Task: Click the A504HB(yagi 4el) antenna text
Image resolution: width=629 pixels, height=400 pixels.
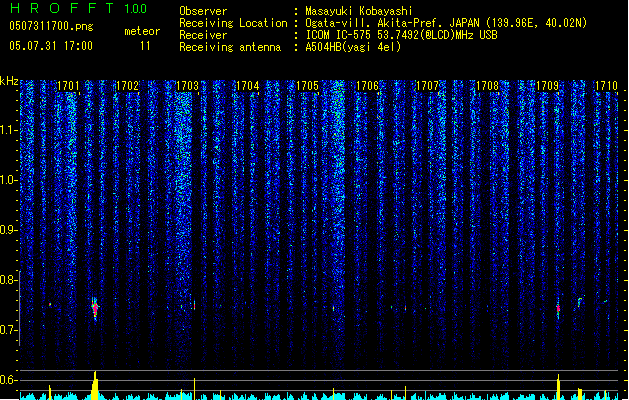Action: click(x=353, y=47)
